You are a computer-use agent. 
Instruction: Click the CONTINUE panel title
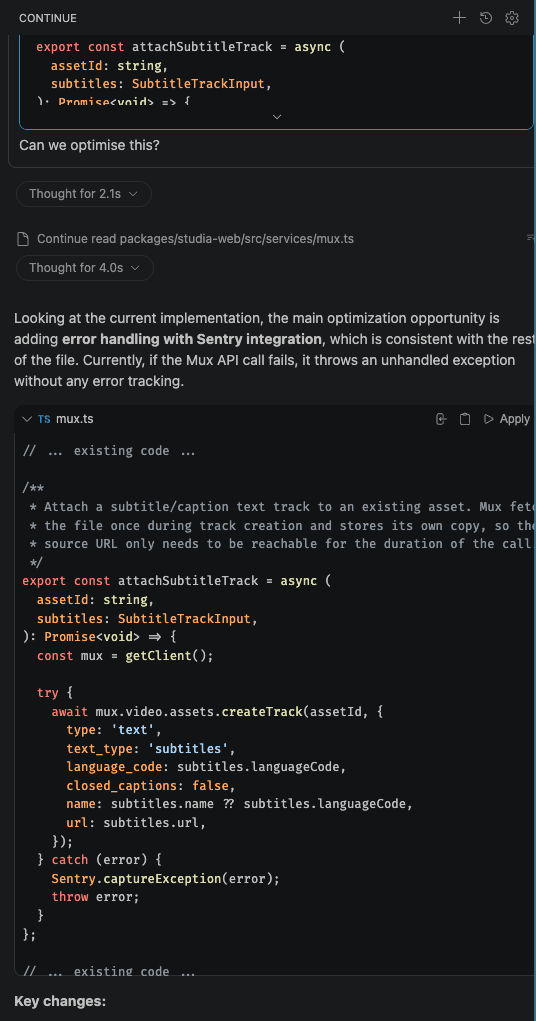[48, 18]
